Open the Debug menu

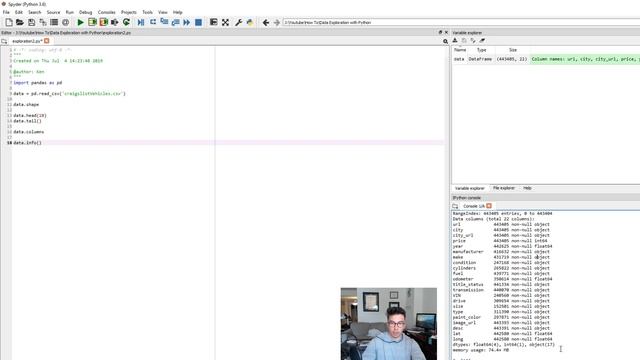click(x=85, y=12)
